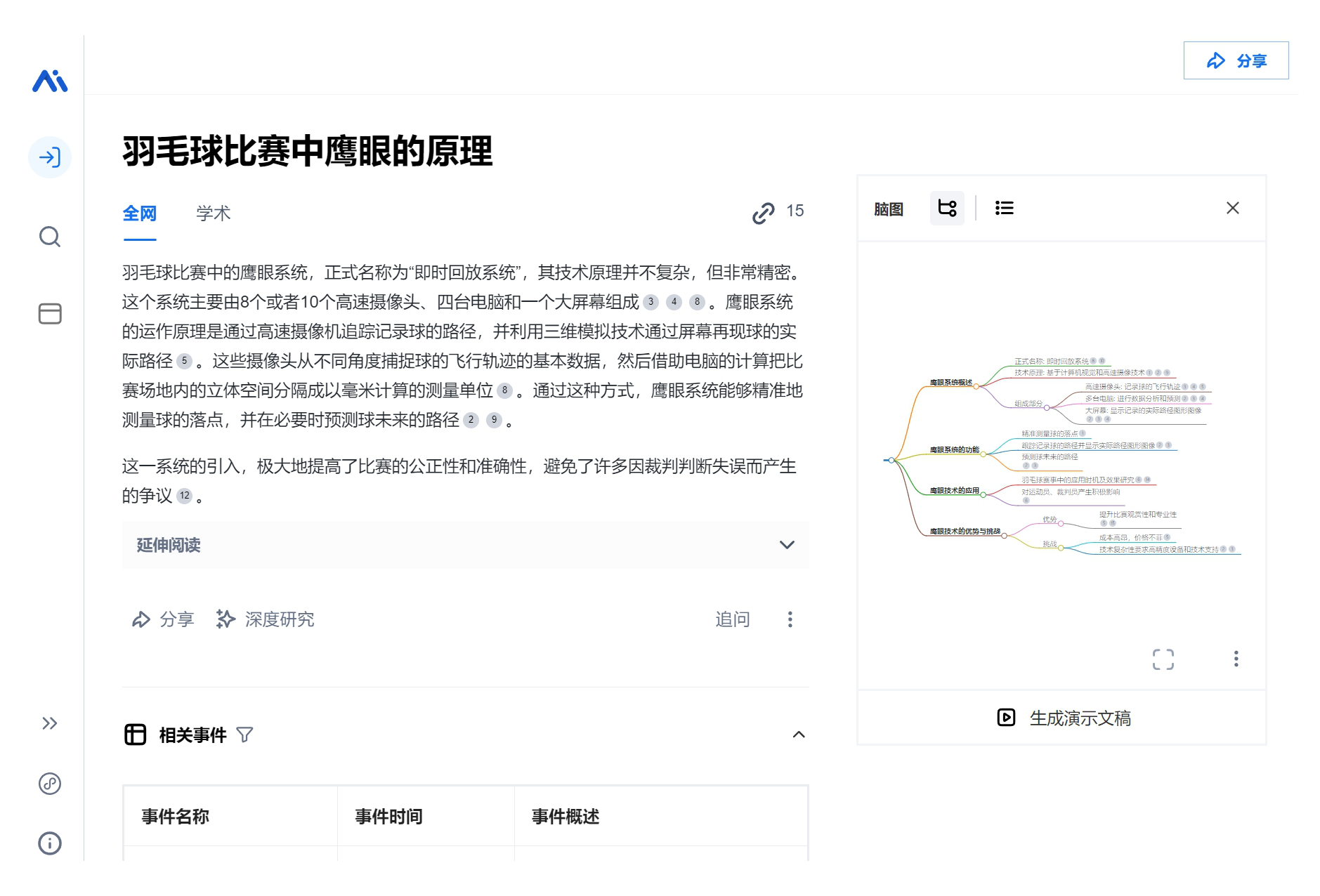The height and width of the screenshot is (896, 1320).
Task: Click the 鹰眼技术的优势与挑战 mind map node
Action: coord(965,532)
